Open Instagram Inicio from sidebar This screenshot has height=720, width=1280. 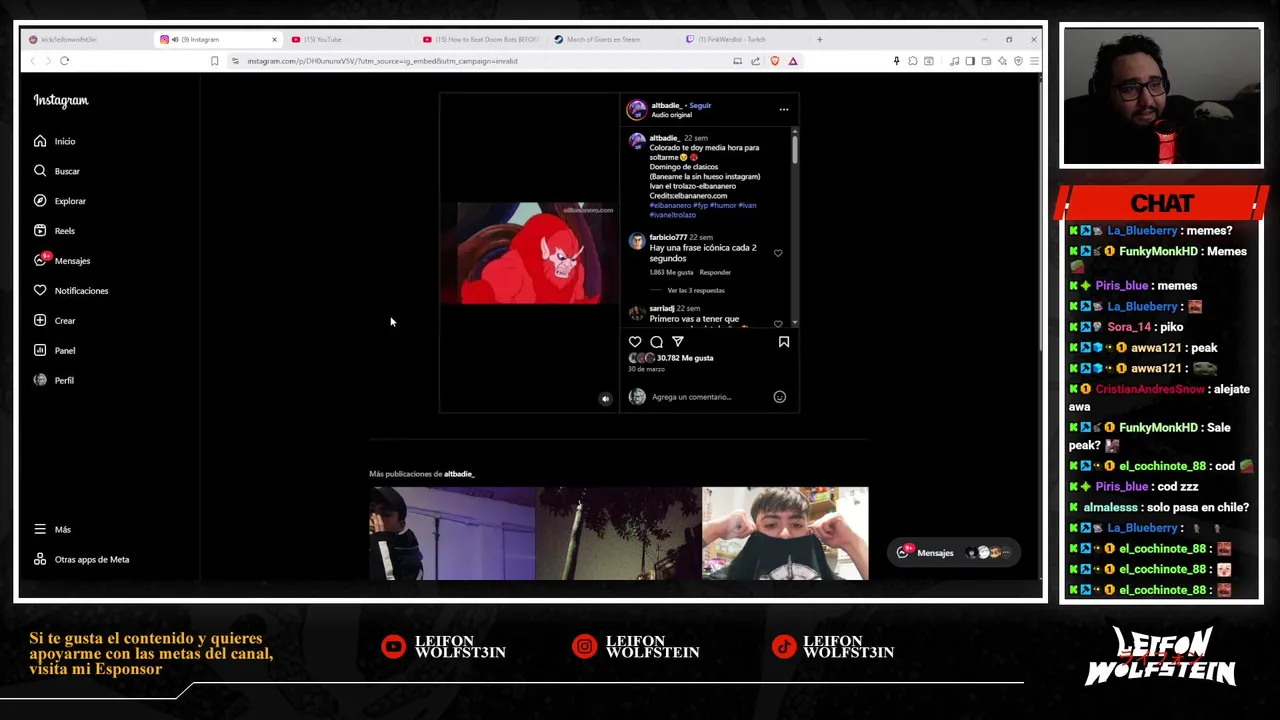pos(54,141)
